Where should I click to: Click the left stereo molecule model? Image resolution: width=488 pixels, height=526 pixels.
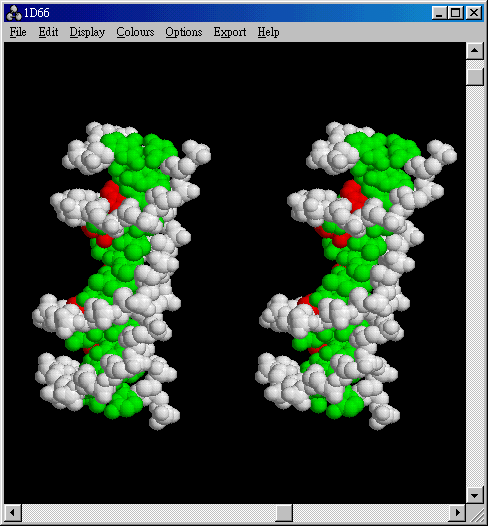tap(121, 275)
